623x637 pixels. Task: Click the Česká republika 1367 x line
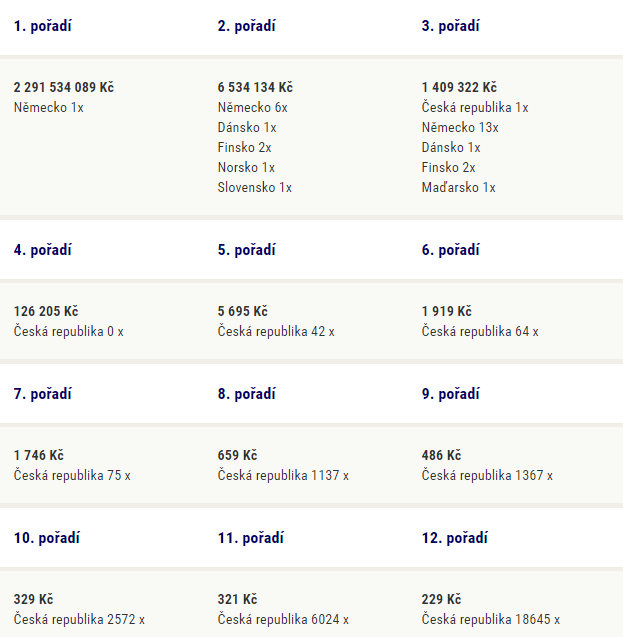[487, 475]
